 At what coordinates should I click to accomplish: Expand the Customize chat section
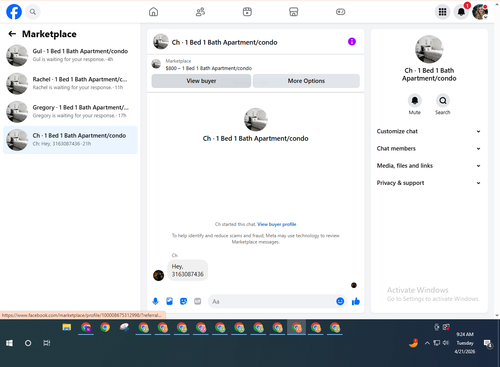[x=429, y=131]
